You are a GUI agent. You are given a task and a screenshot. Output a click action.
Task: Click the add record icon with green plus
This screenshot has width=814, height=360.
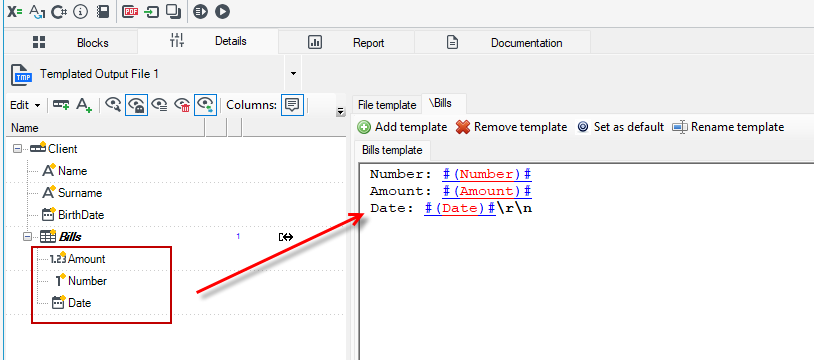click(61, 105)
